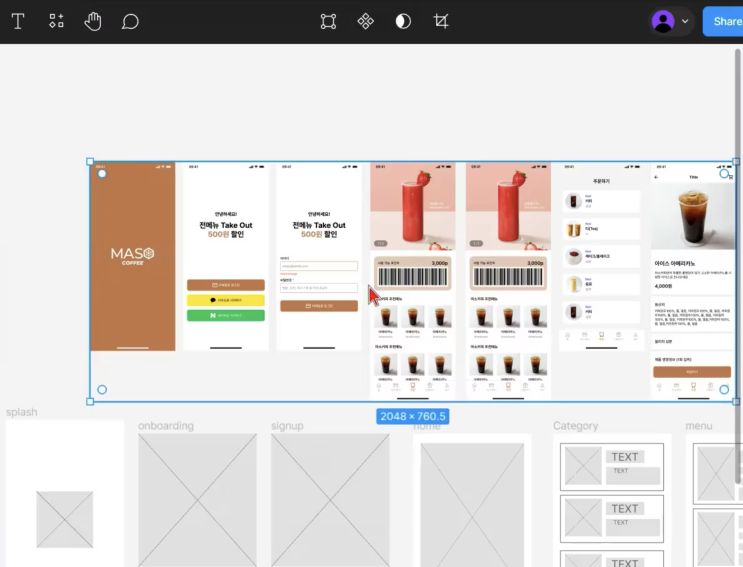743x567 pixels.
Task: Click the bottom-left corner radius handle
Action: (x=102, y=390)
